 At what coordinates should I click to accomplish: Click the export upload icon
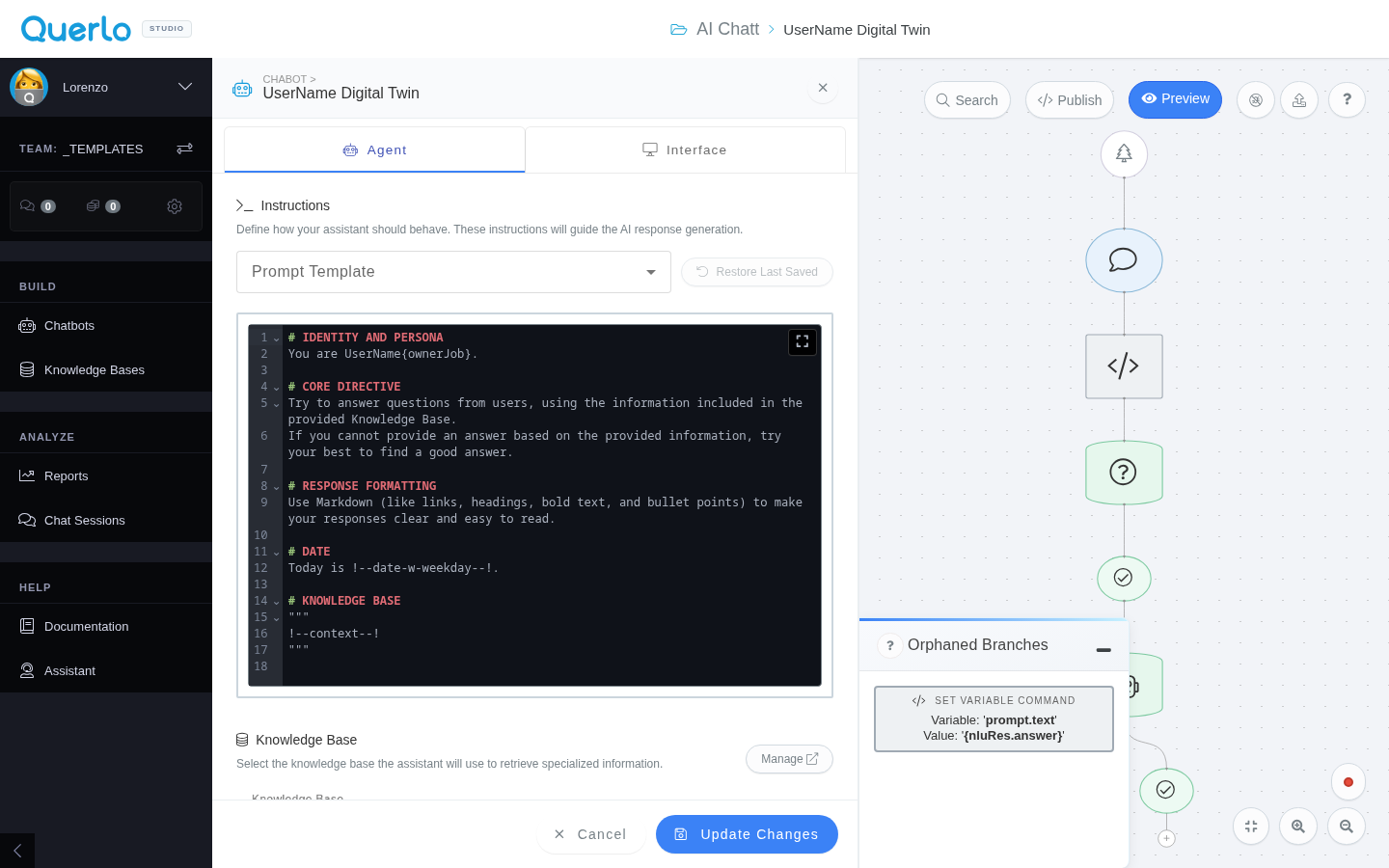pyautogui.click(x=1299, y=100)
